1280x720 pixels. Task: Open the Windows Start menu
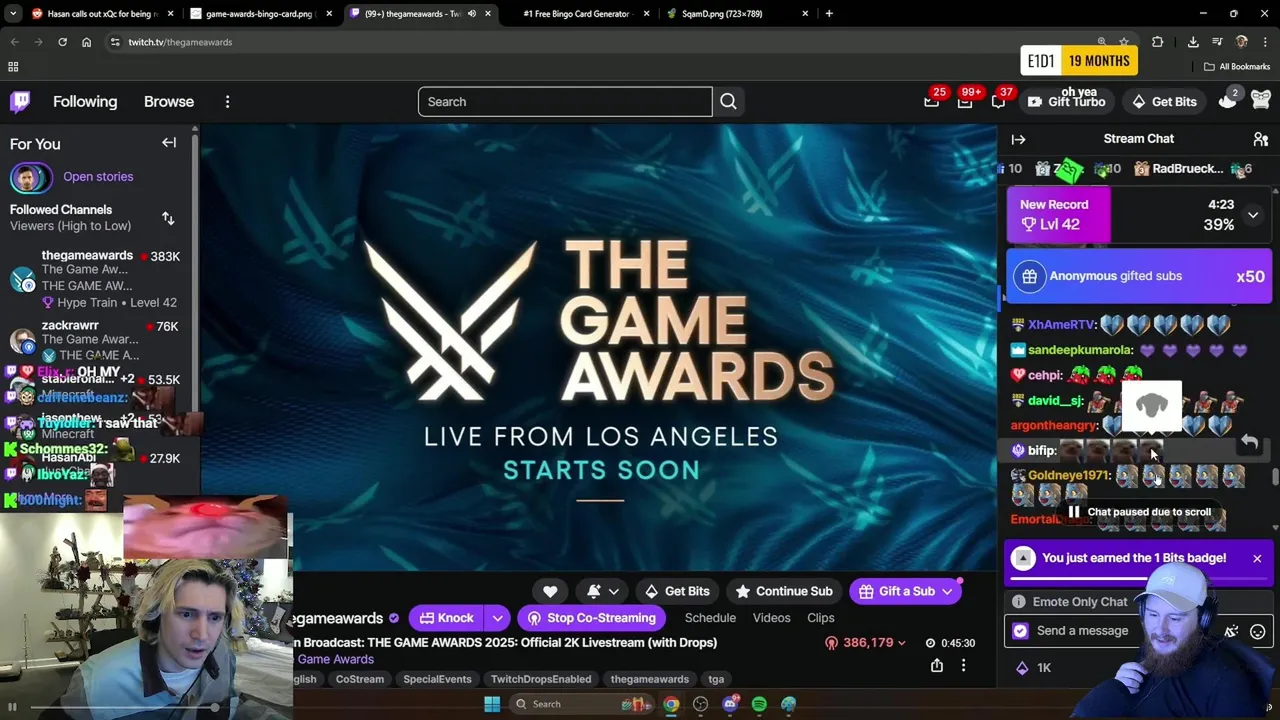492,704
